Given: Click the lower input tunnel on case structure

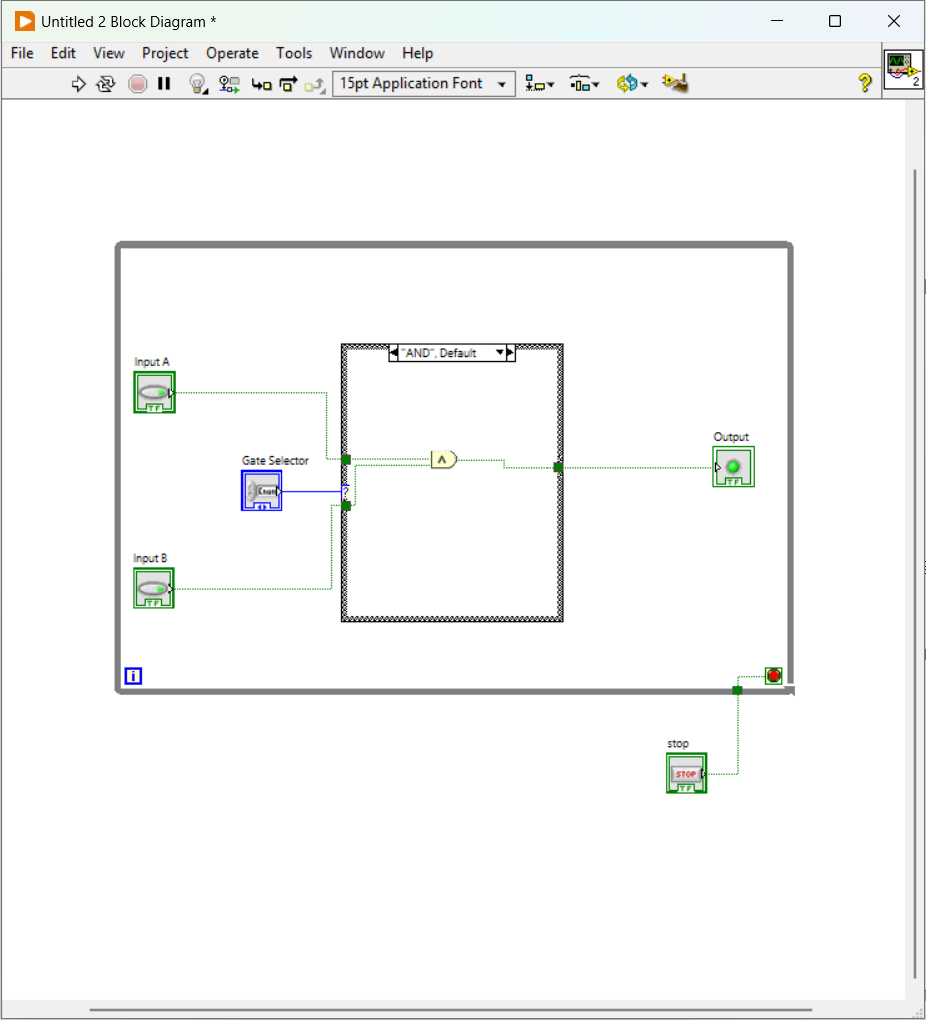Looking at the screenshot, I should click(346, 505).
